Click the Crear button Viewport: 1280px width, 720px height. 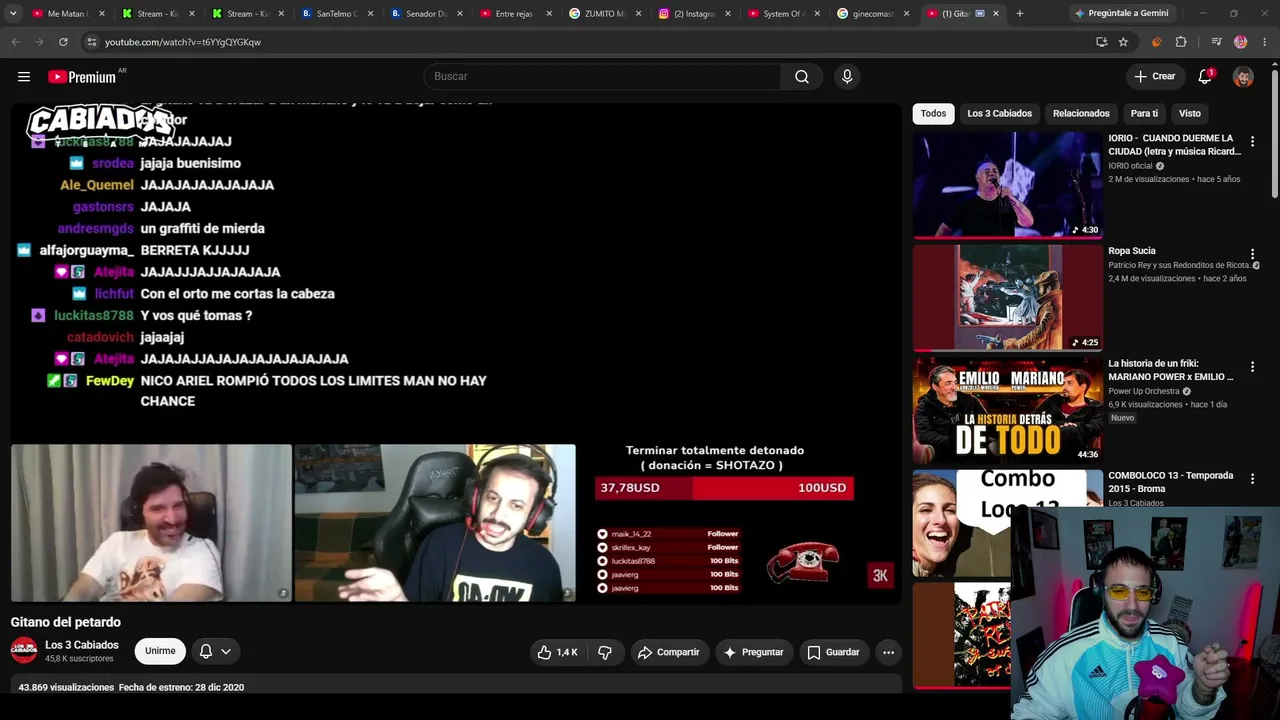[x=1154, y=77]
